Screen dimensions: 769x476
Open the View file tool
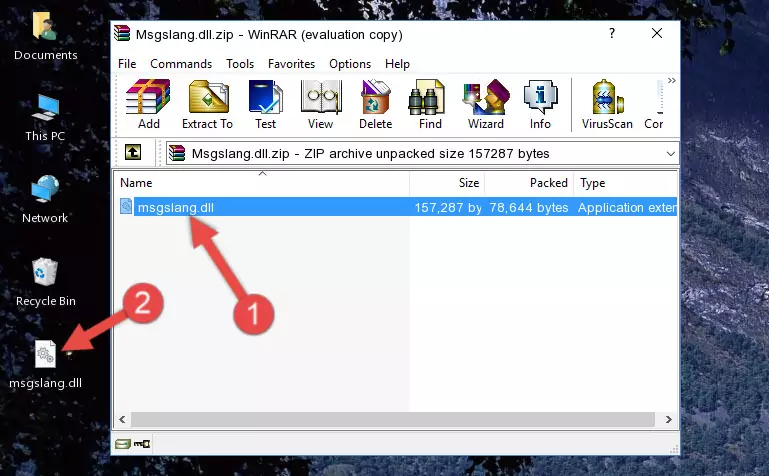click(x=320, y=104)
